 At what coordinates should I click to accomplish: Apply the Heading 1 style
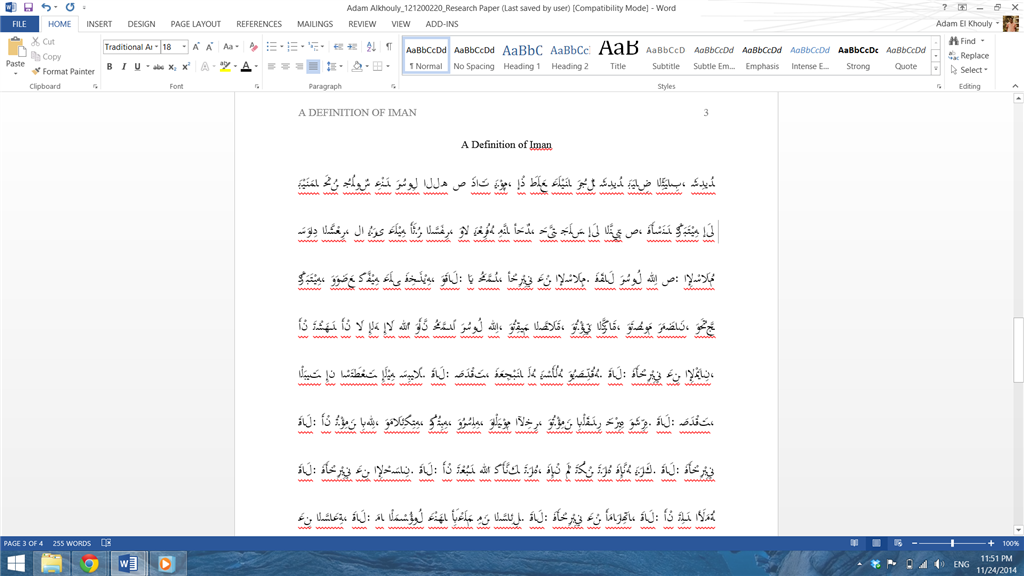[x=522, y=56]
